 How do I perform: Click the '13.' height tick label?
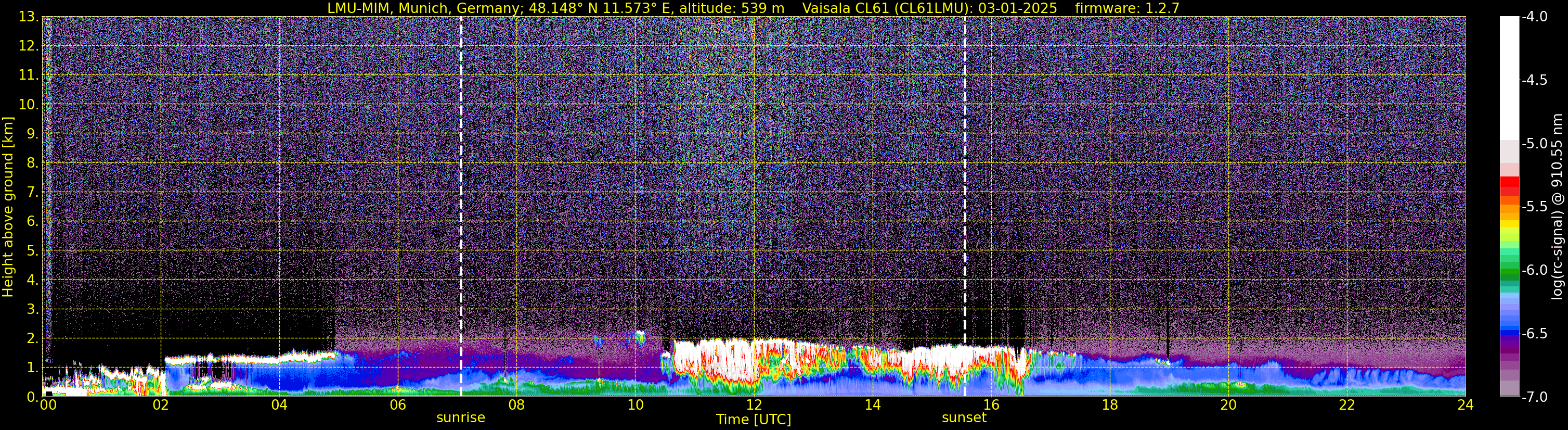click(x=29, y=17)
